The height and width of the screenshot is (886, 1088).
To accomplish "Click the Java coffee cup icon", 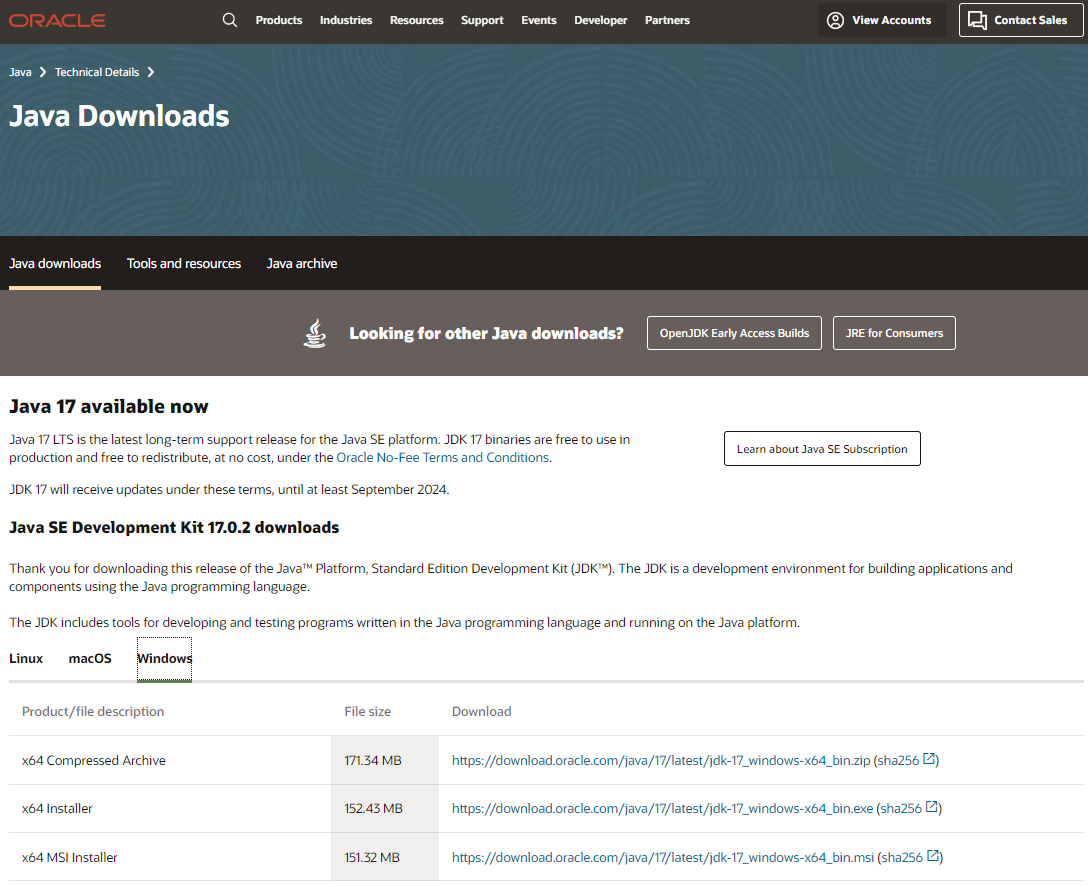I will pyautogui.click(x=315, y=333).
